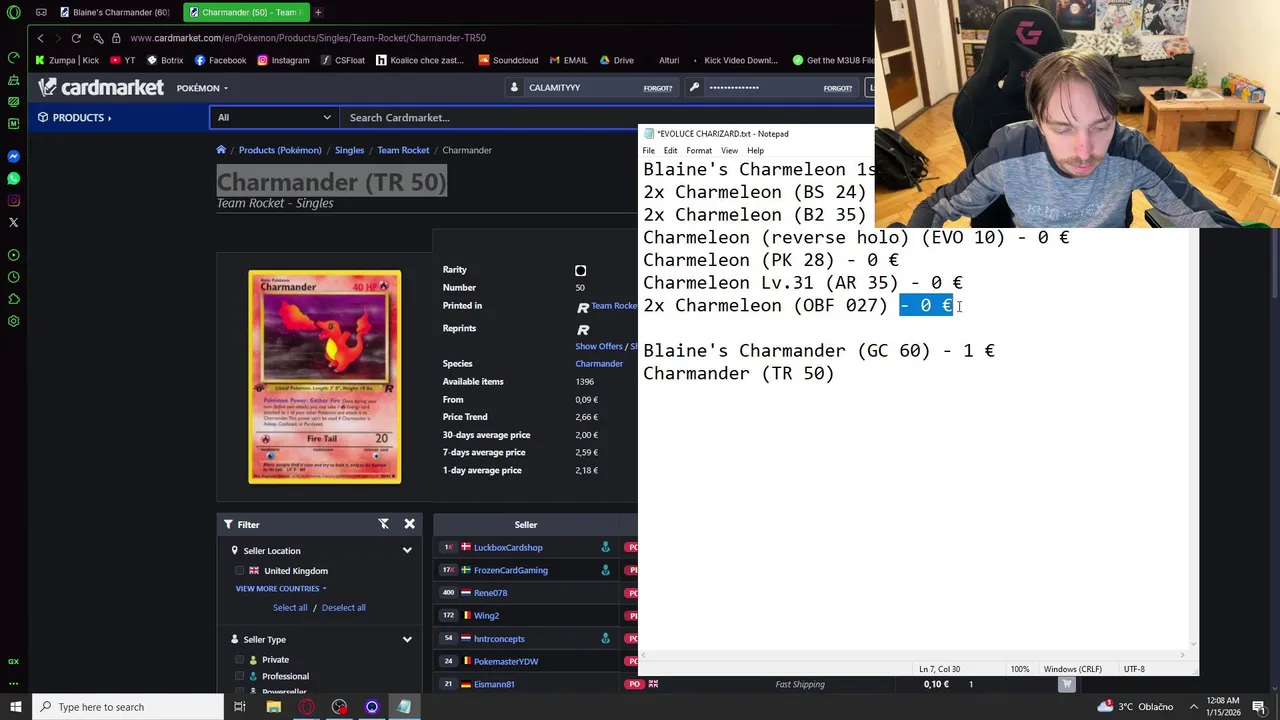
Task: Open Team Rocket breadcrumb link
Action: point(403,150)
